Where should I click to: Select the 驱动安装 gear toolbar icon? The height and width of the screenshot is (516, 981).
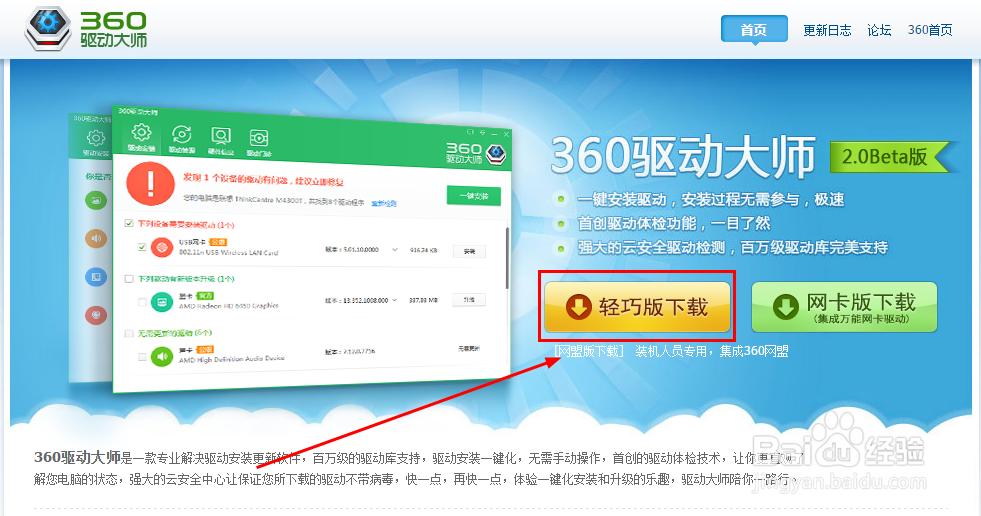click(x=141, y=137)
